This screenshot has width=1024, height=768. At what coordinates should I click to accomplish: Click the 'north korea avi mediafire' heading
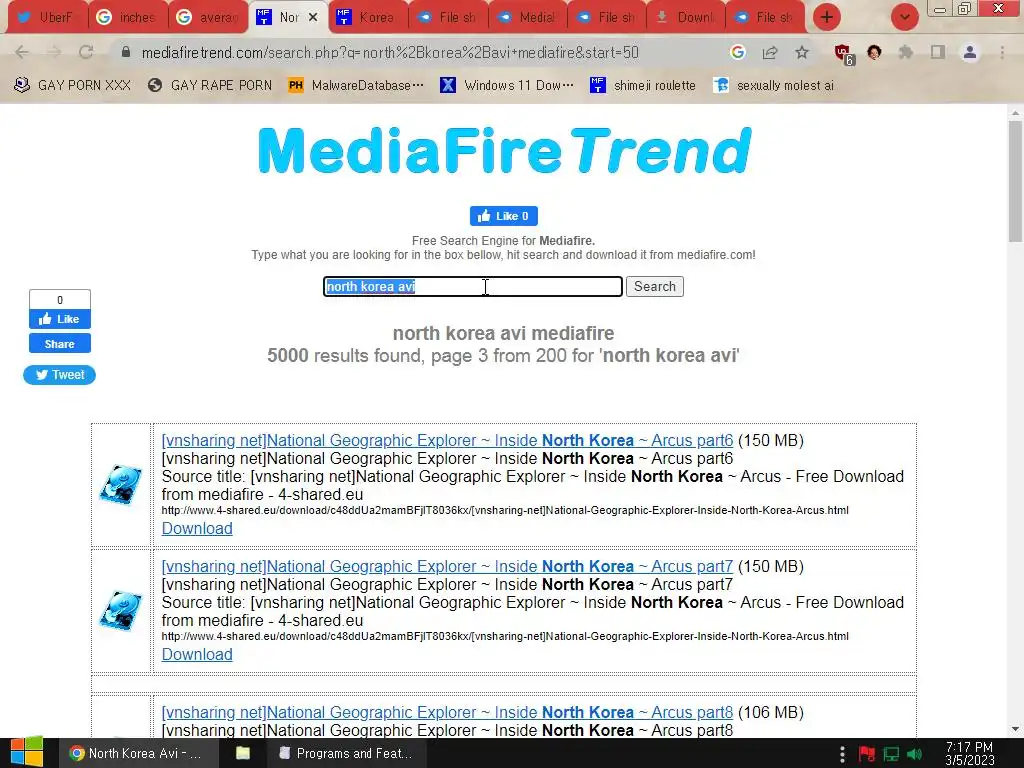[x=504, y=333]
